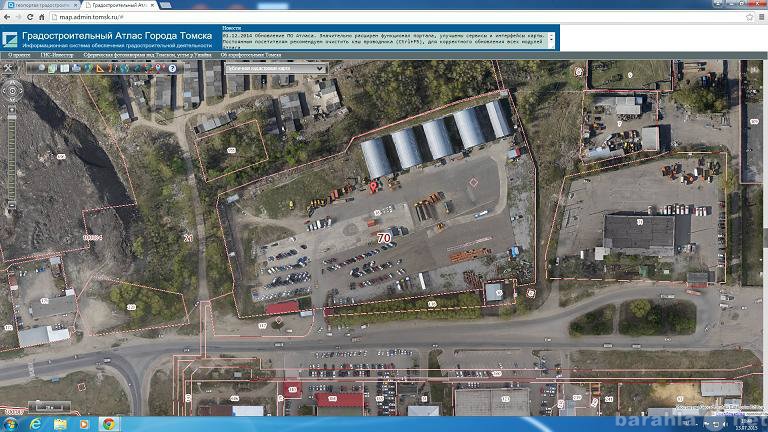Select the magnifier search tool in map toolbar
This screenshot has height=432, width=768.
coord(42,68)
